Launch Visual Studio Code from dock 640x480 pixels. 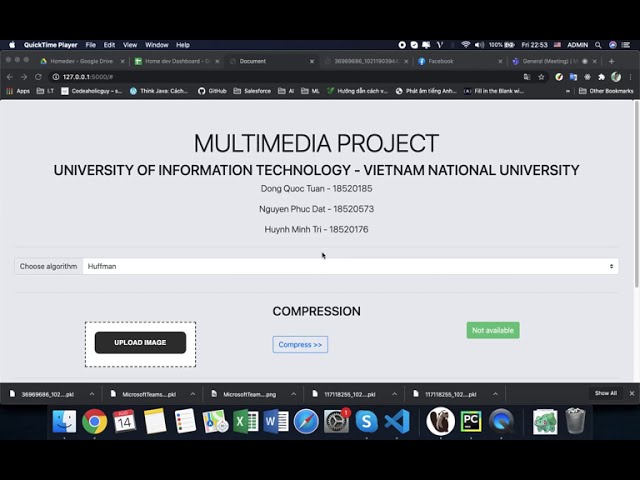(397, 421)
